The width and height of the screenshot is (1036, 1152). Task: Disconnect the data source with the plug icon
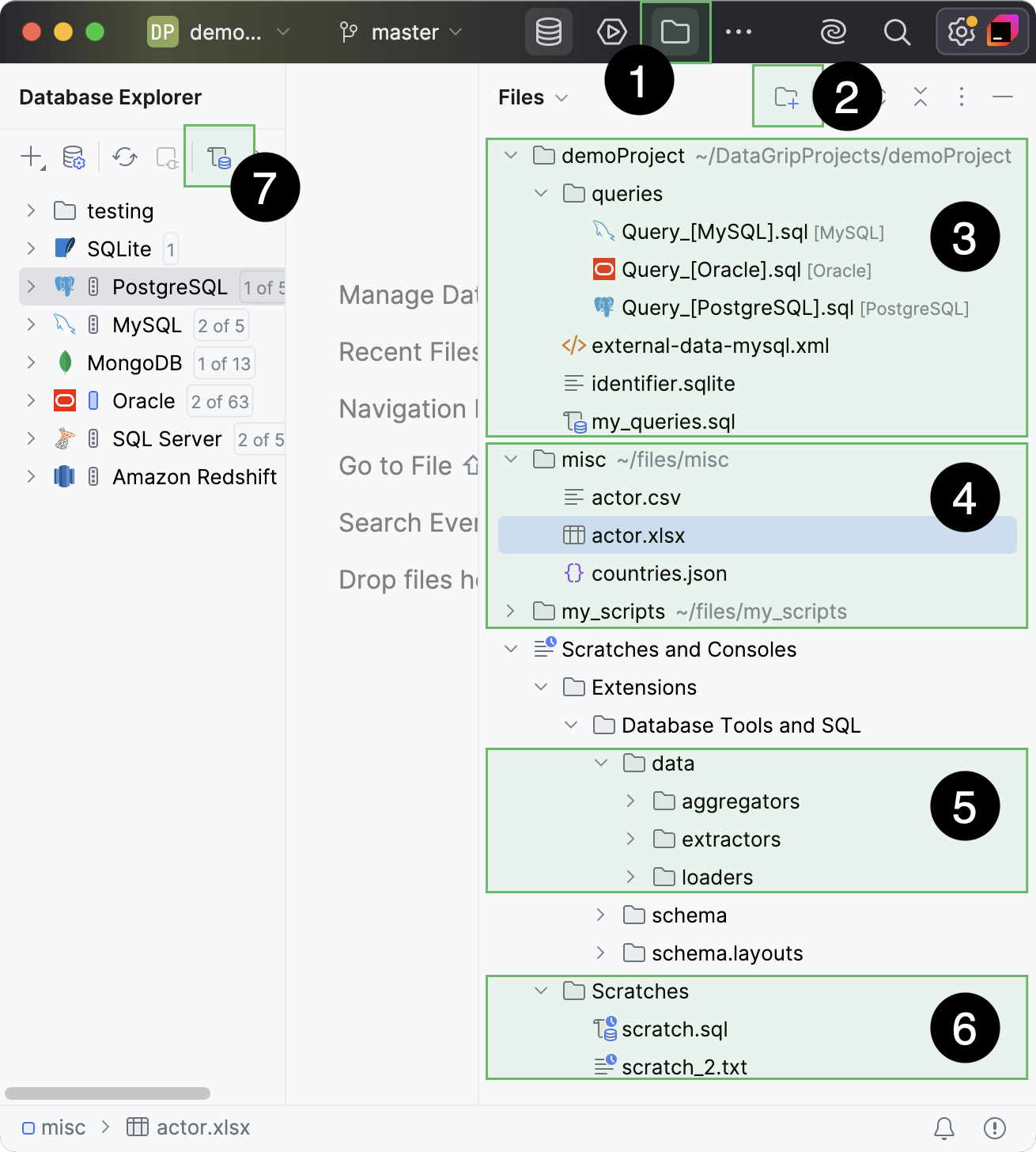[x=167, y=157]
